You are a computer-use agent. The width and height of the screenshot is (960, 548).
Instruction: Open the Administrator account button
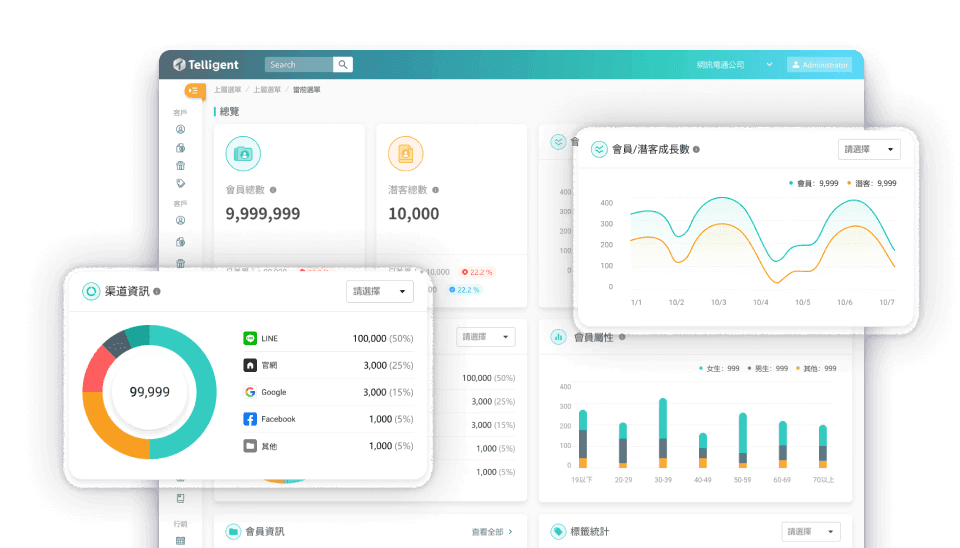pos(819,64)
